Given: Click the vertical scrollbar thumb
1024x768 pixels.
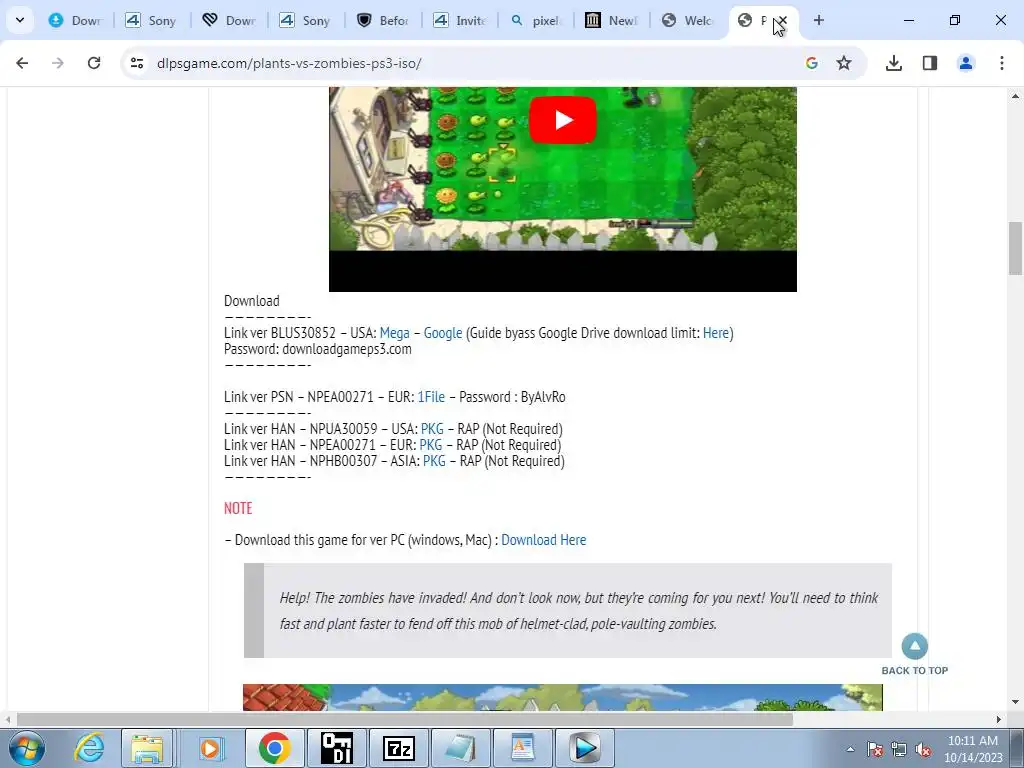Looking at the screenshot, I should click(x=1015, y=248).
